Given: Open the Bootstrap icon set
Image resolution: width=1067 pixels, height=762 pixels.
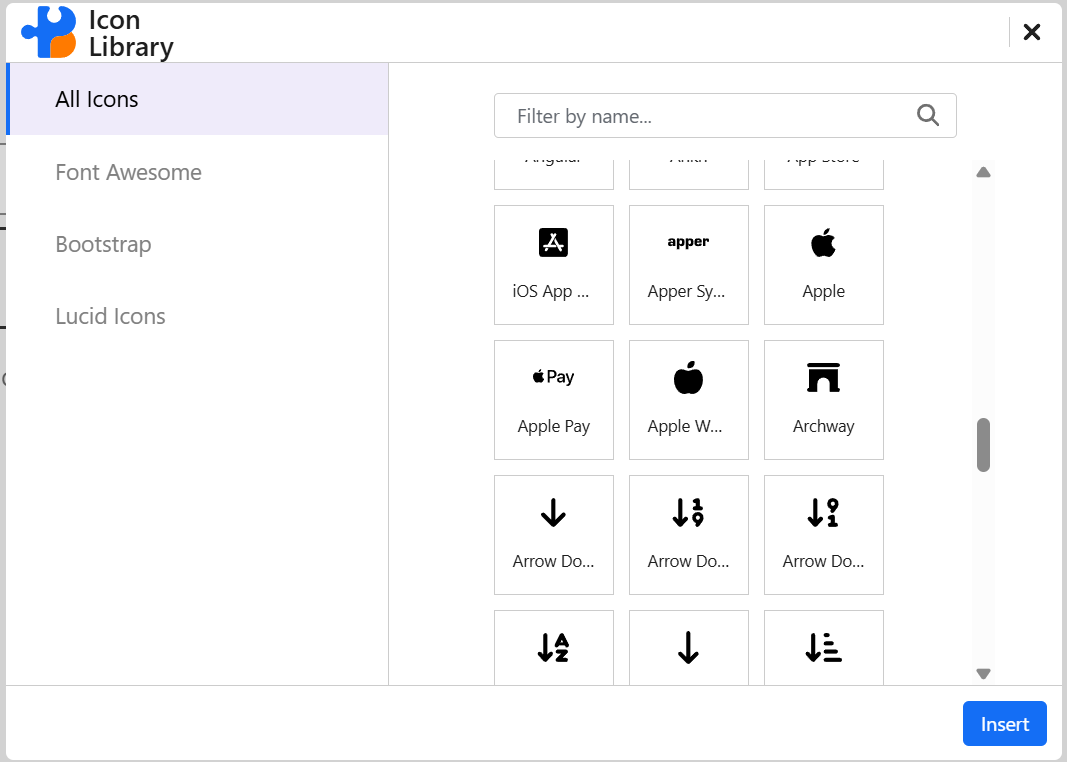Looking at the screenshot, I should click(x=103, y=244).
